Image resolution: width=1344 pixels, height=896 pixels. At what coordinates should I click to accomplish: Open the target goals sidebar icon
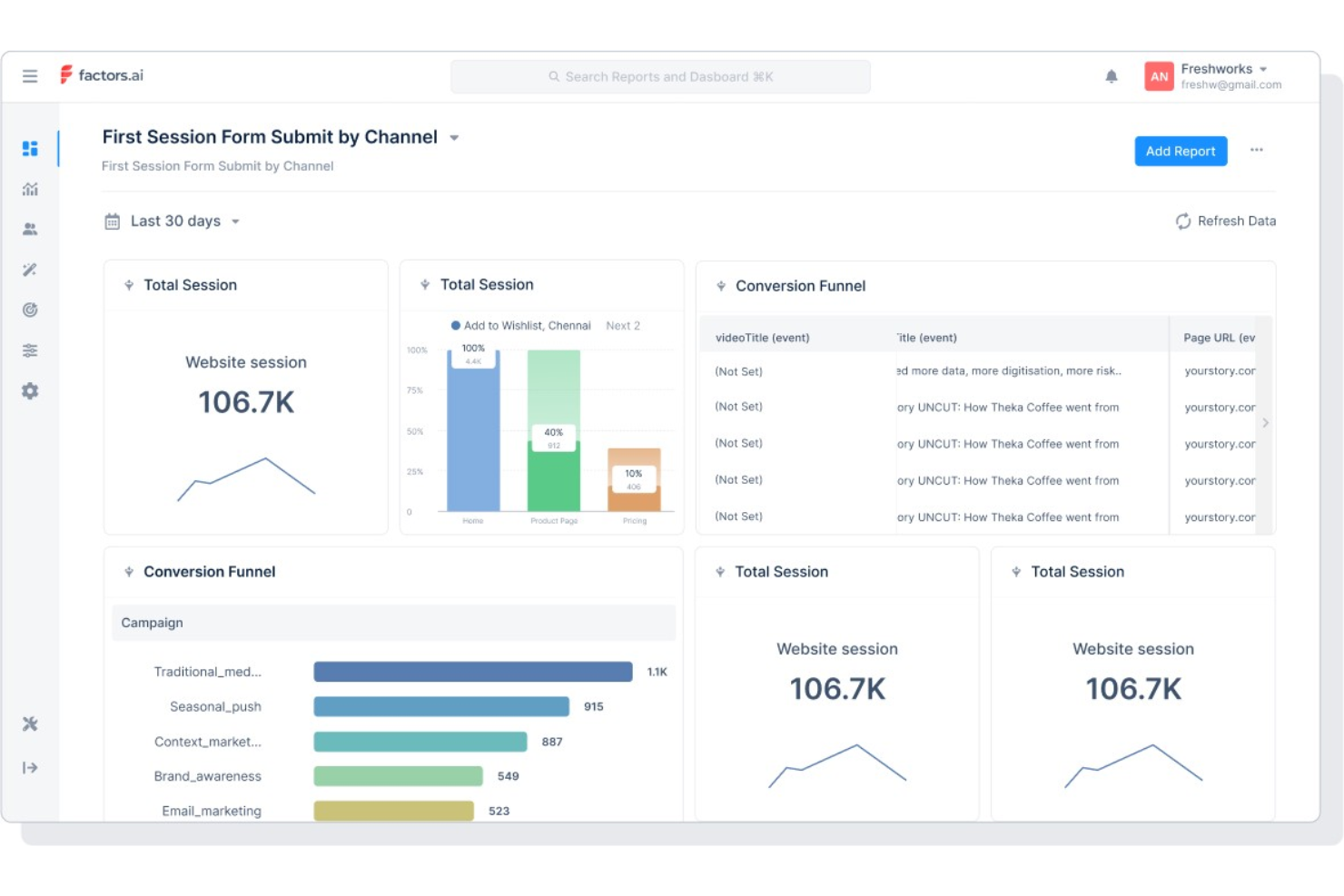30,310
